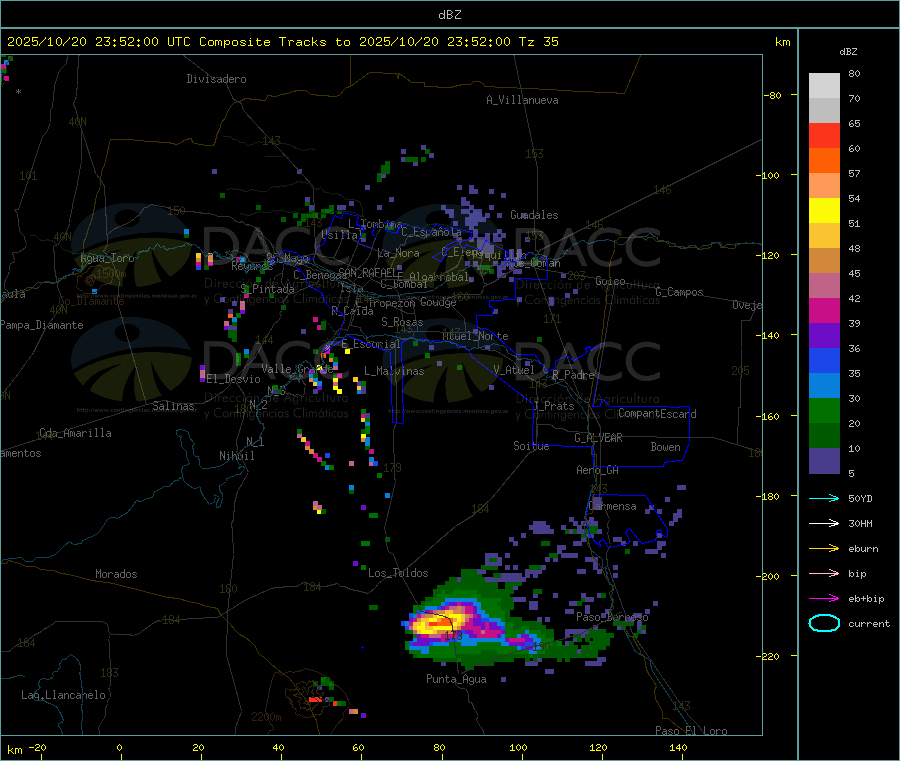The width and height of the screenshot is (900, 761).
Task: Click the S_Rosas map label
Action: coord(402,322)
